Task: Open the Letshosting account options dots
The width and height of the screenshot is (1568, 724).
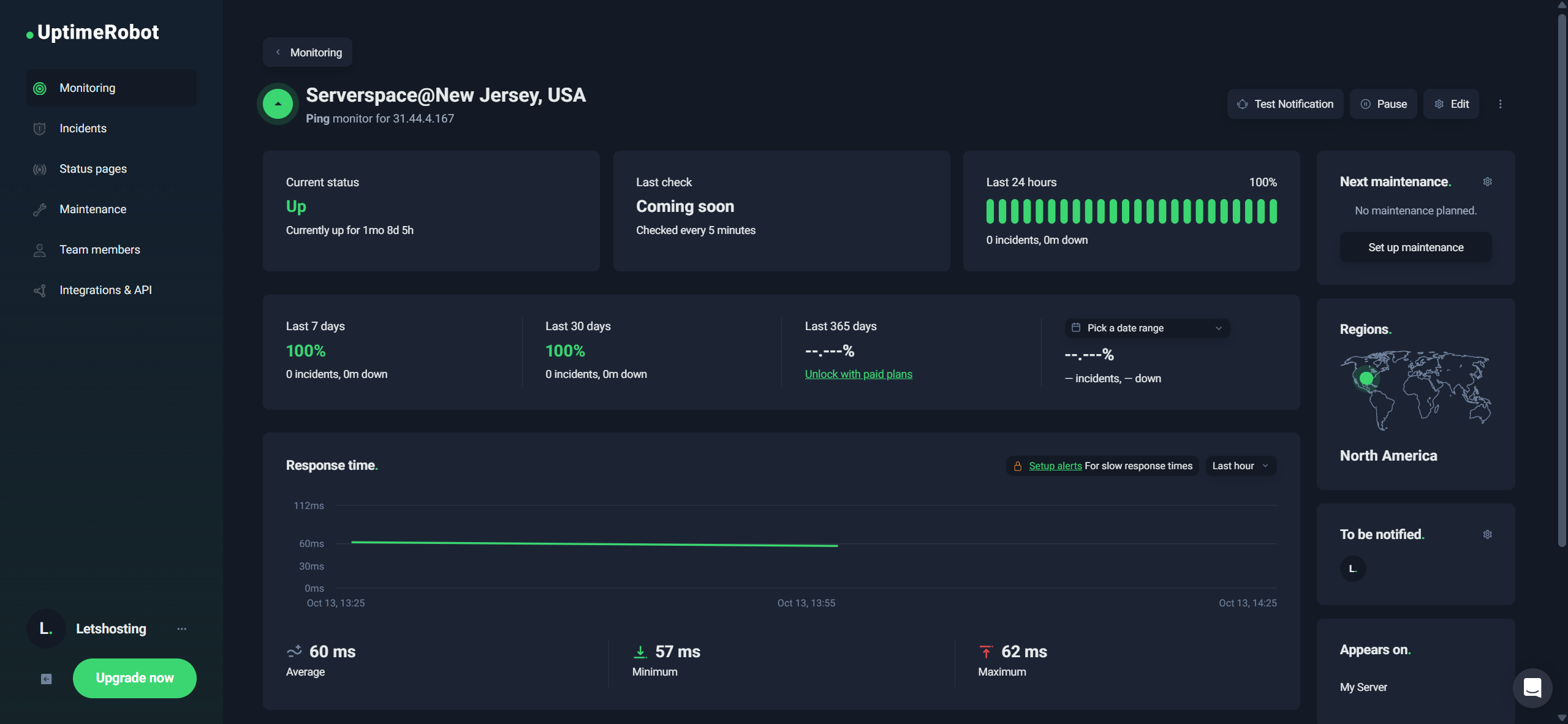Action: [x=182, y=629]
